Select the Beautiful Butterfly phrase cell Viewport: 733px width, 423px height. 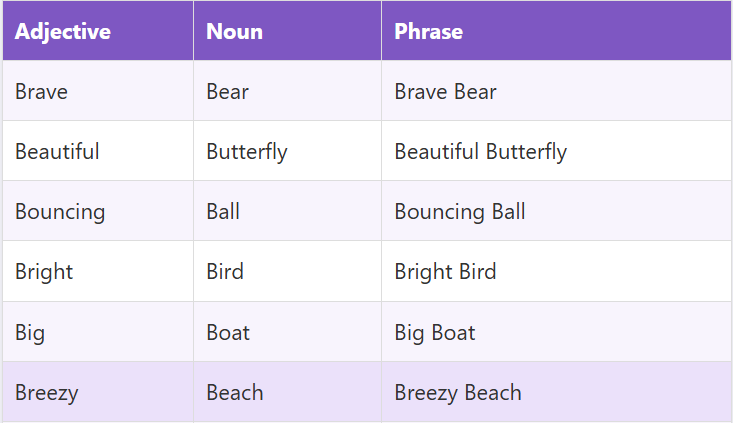click(x=480, y=152)
